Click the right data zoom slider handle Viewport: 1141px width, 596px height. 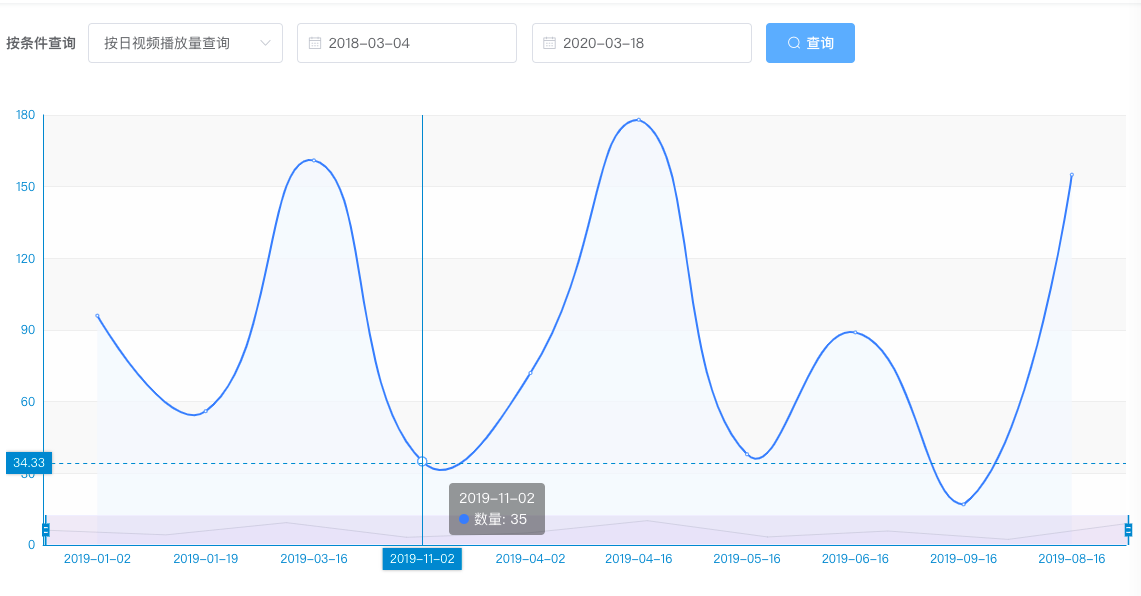click(x=1128, y=530)
